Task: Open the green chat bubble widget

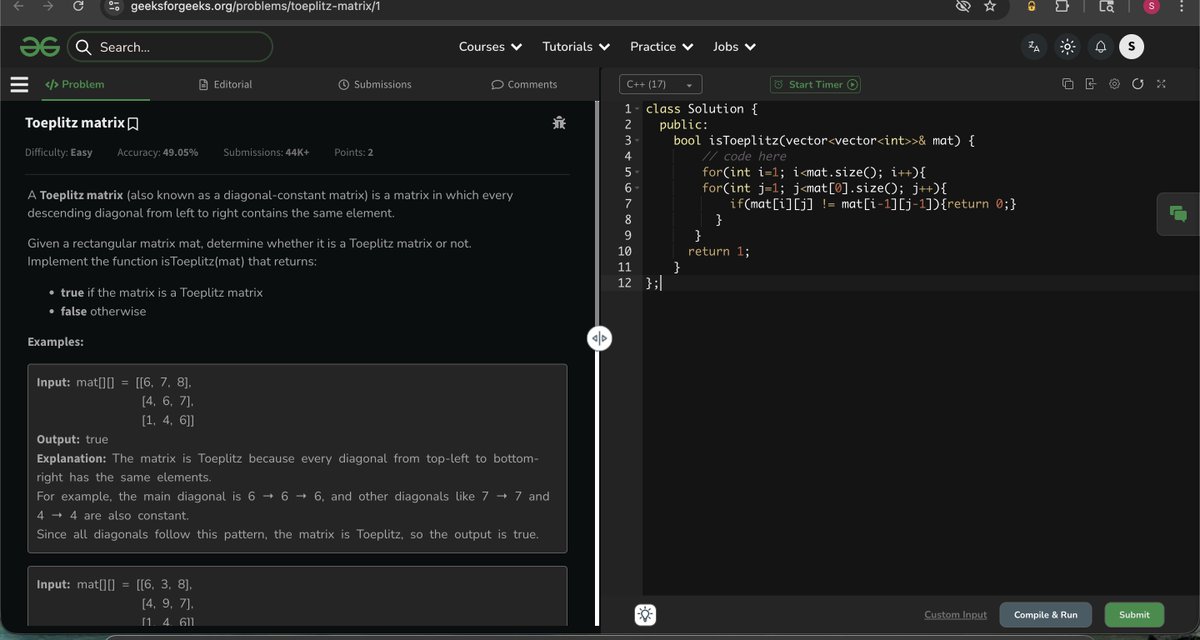Action: [x=1178, y=214]
